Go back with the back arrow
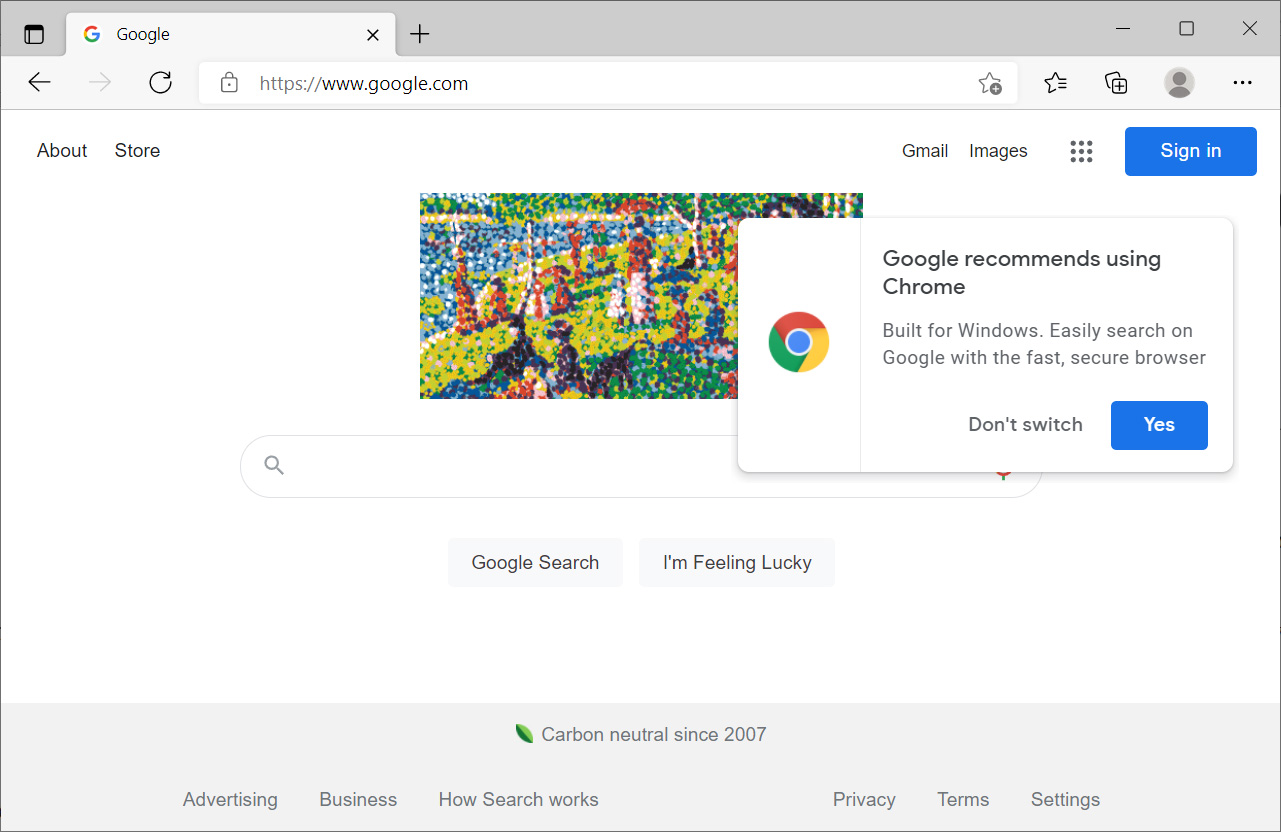Screen dimensions: 1281x832 (39, 83)
